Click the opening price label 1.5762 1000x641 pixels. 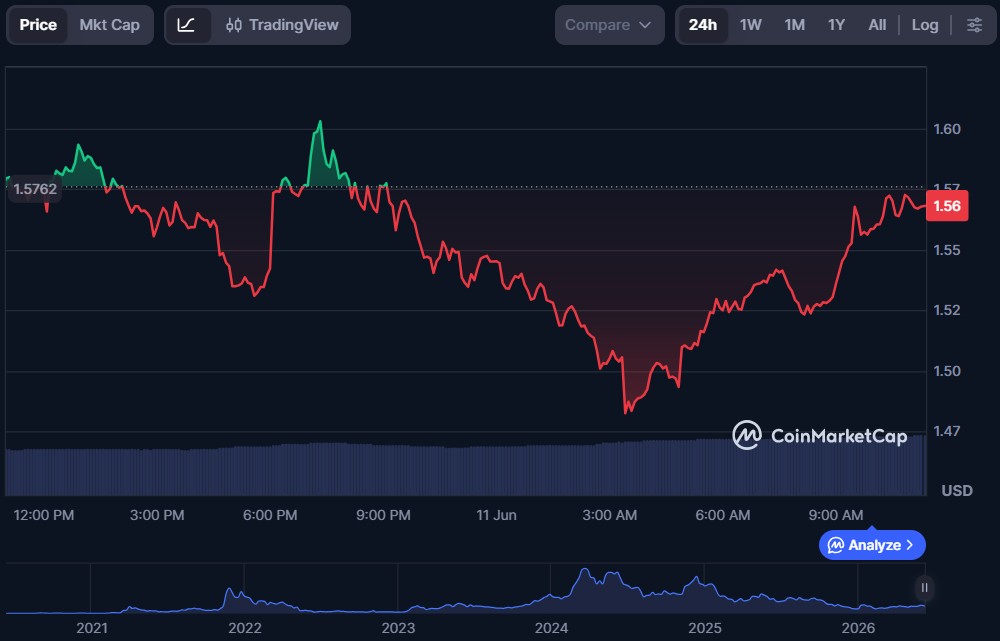click(x=35, y=189)
